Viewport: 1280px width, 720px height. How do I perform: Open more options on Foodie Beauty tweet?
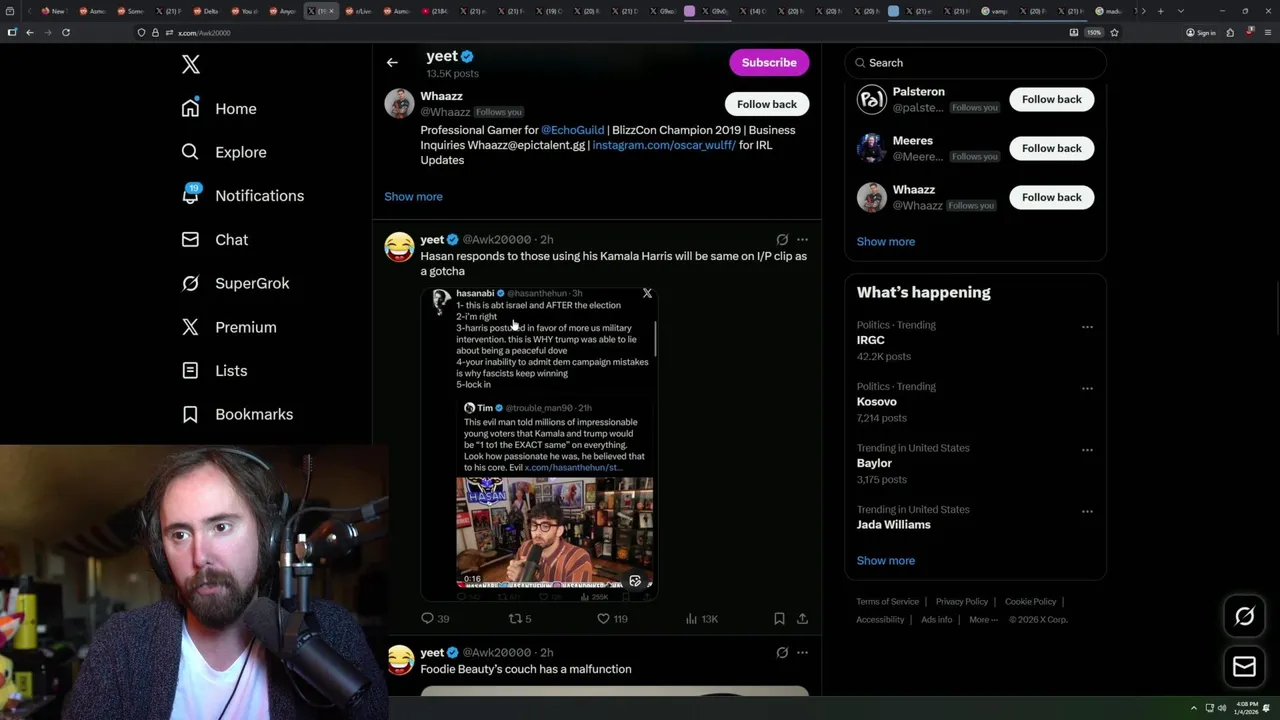pyautogui.click(x=802, y=652)
